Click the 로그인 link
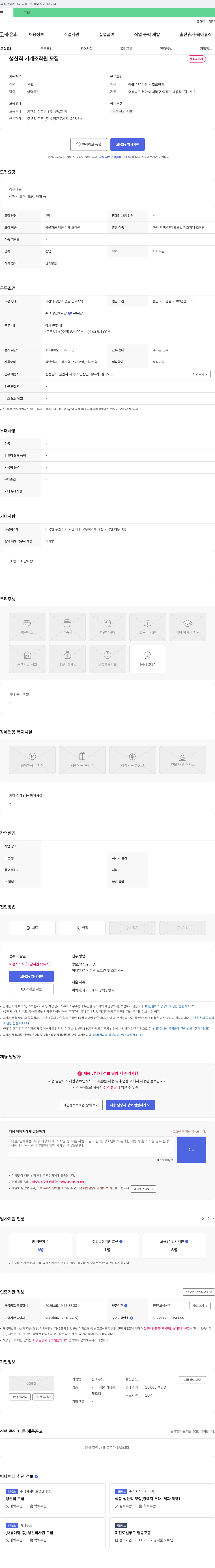Viewport: 215px width, 1568px height. click(x=200, y=21)
